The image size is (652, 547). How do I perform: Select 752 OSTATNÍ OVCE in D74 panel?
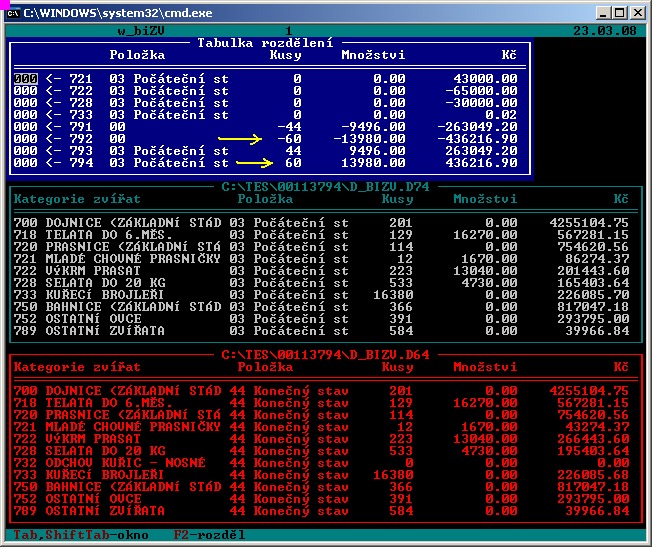321,319
